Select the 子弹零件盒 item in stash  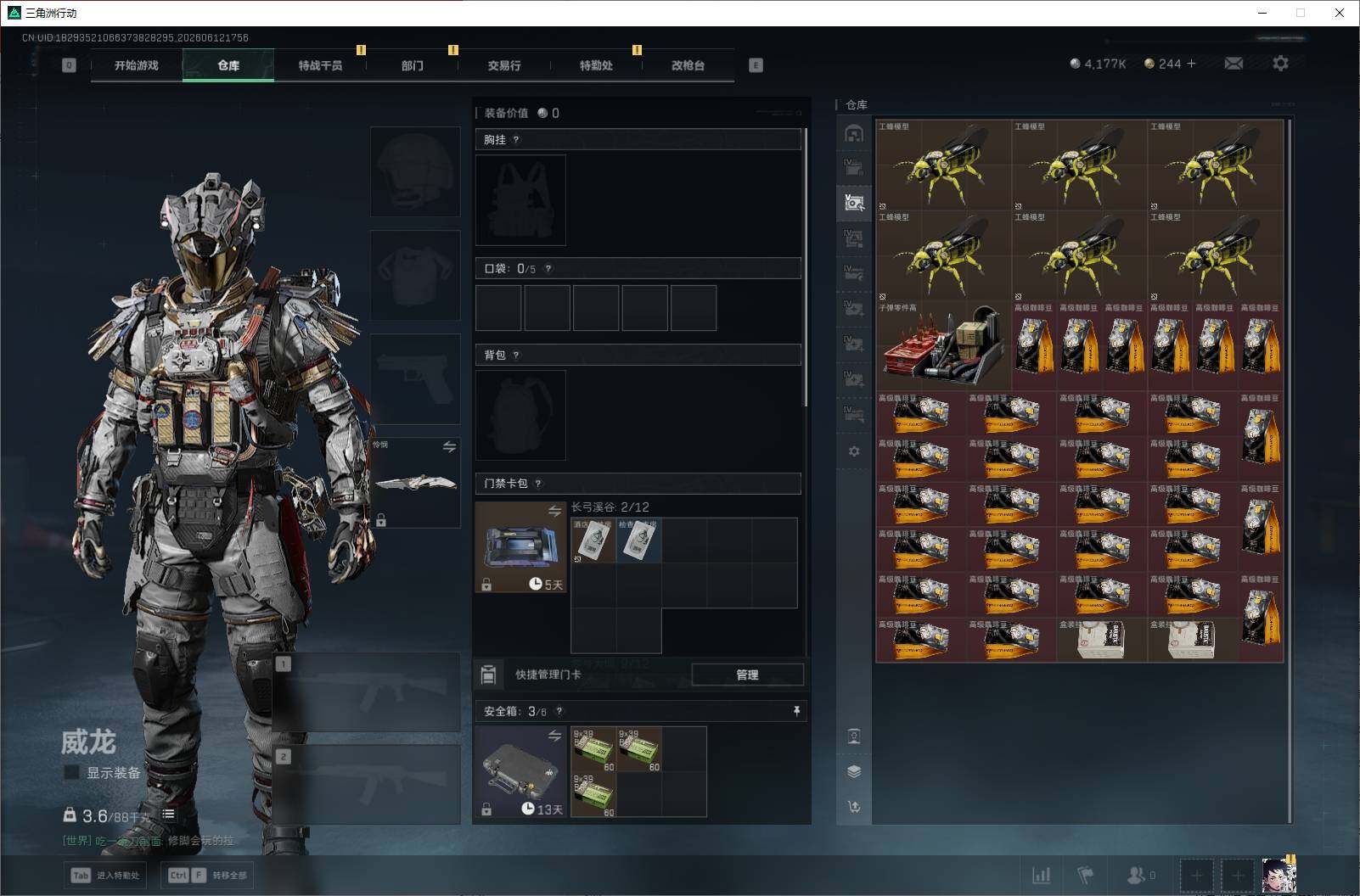coord(943,346)
